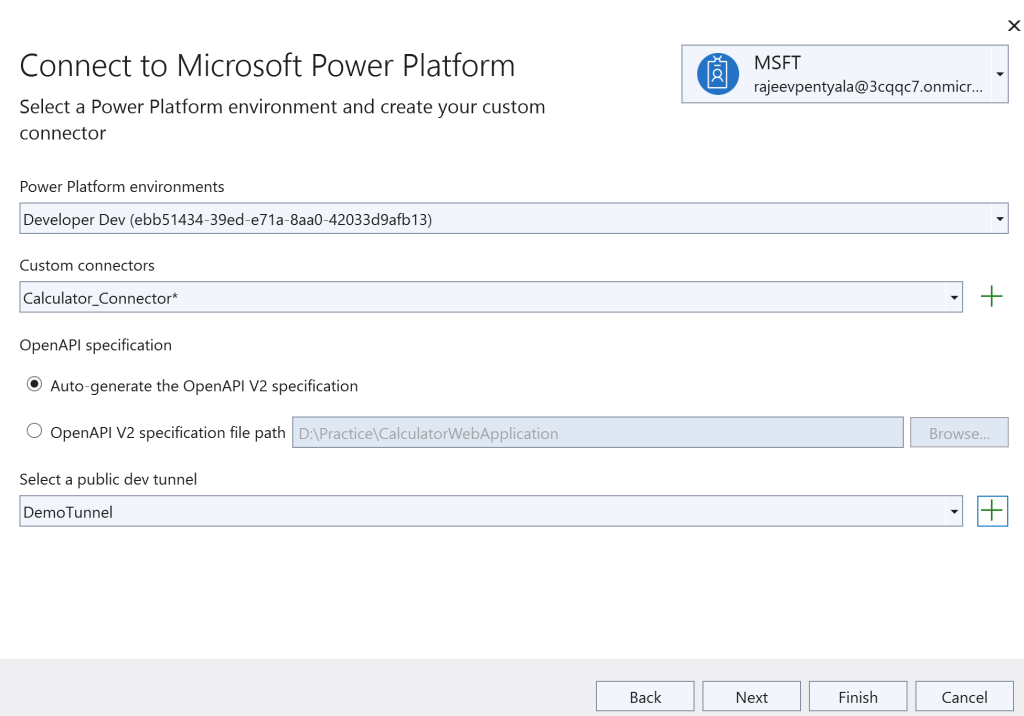
Task: Click the Browse... button
Action: (x=958, y=433)
